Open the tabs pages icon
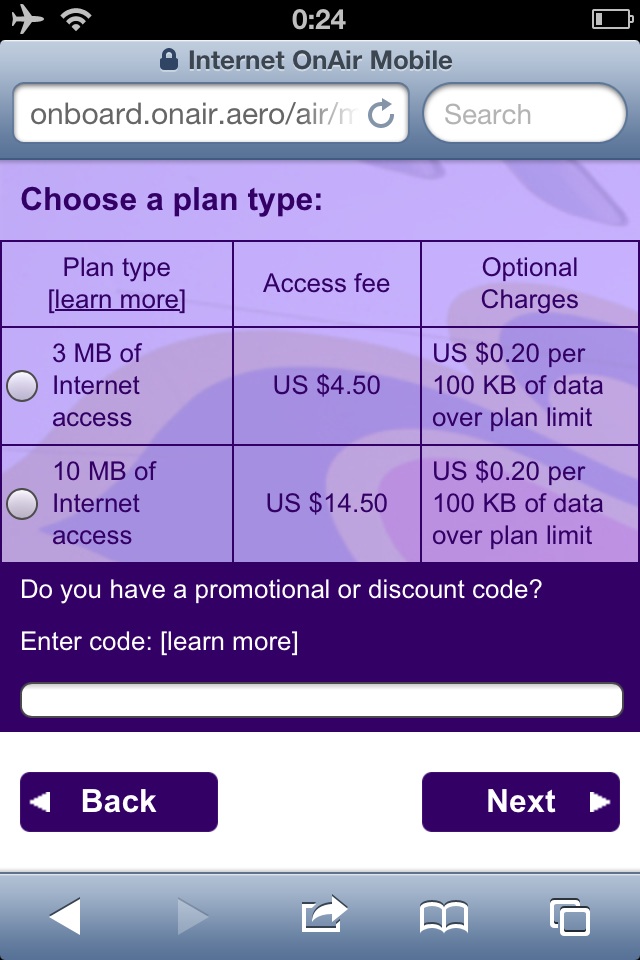640x960 pixels. pyautogui.click(x=570, y=917)
